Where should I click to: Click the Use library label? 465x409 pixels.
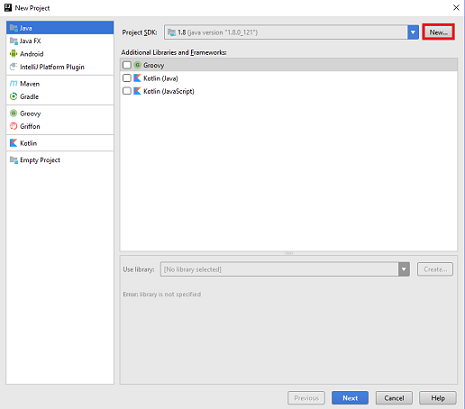point(139,269)
